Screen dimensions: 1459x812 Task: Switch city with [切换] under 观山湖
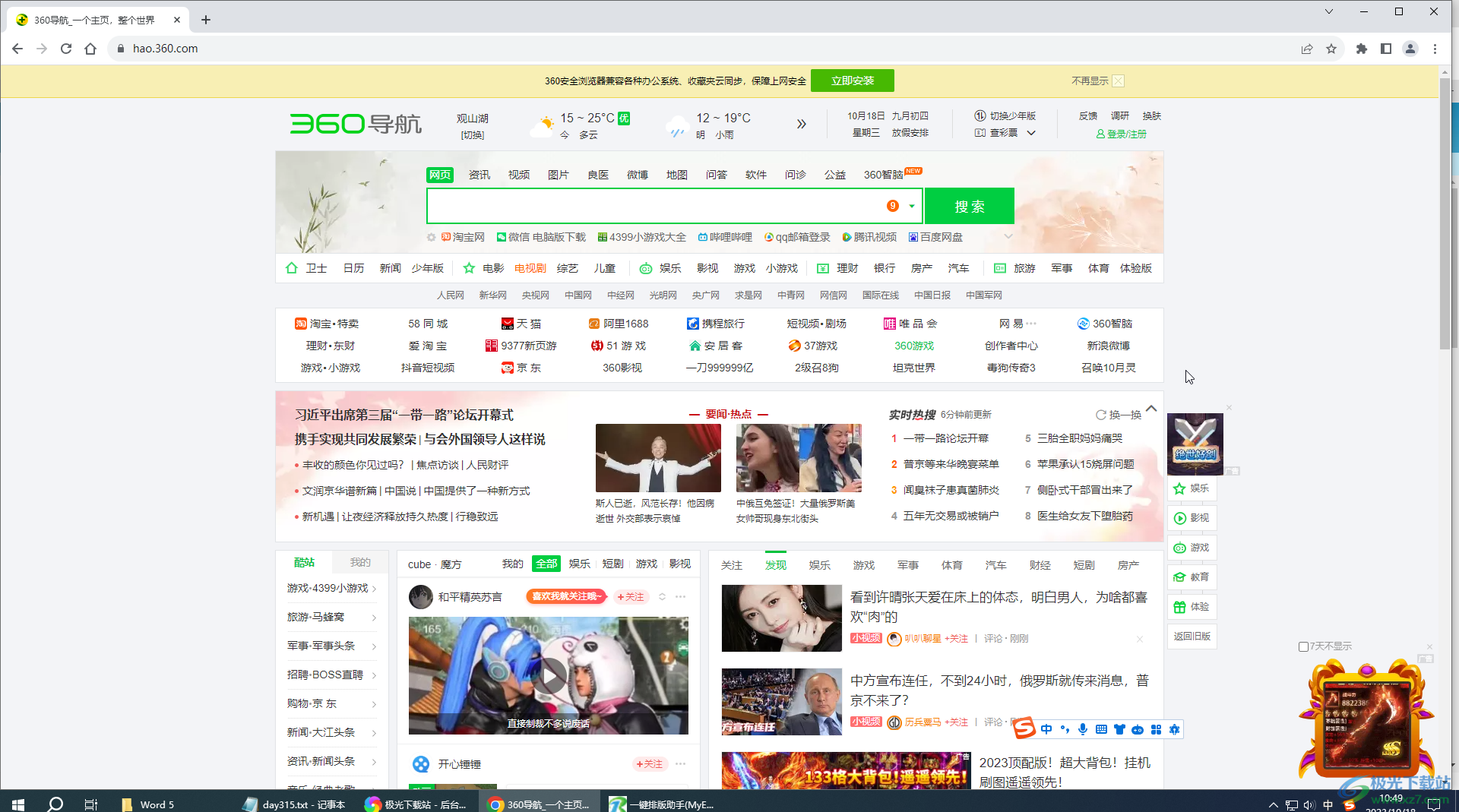coord(472,135)
